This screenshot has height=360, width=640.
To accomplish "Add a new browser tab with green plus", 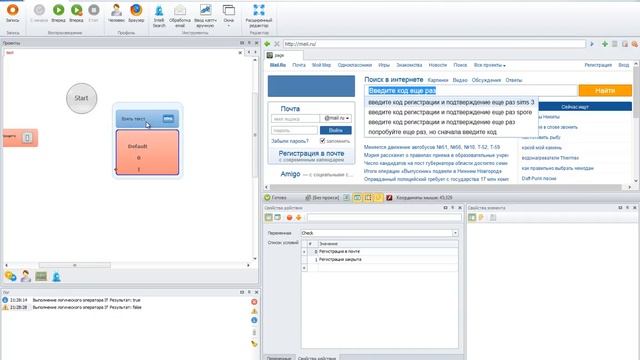I will coord(604,44).
